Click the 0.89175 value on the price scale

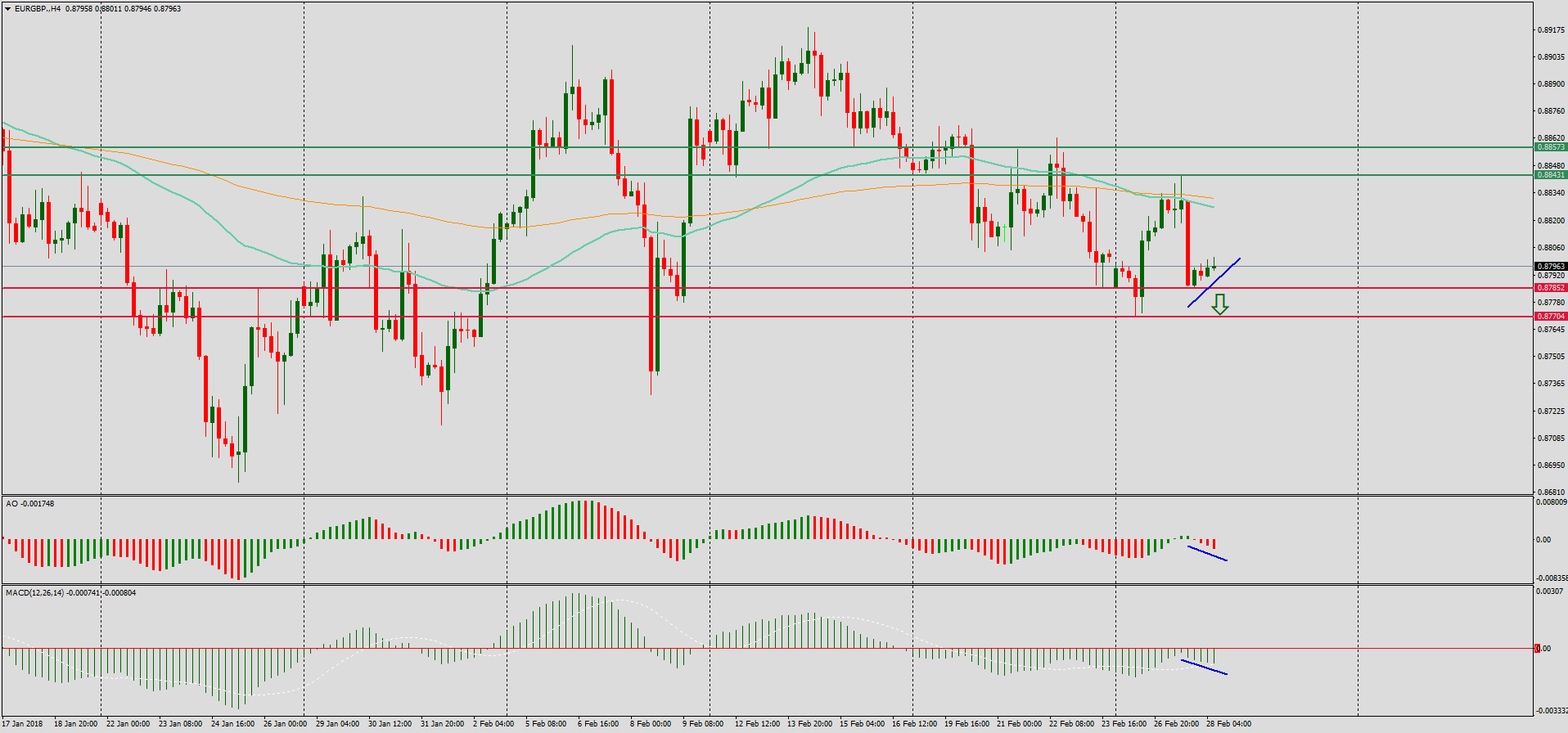(x=1551, y=30)
